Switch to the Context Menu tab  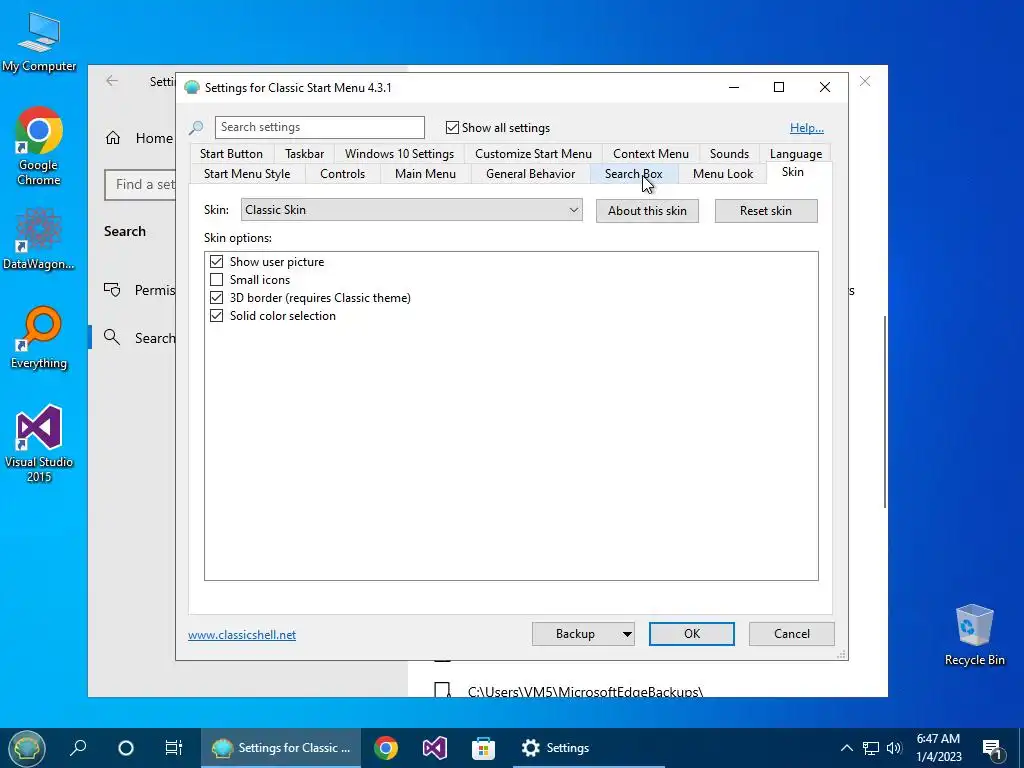650,153
